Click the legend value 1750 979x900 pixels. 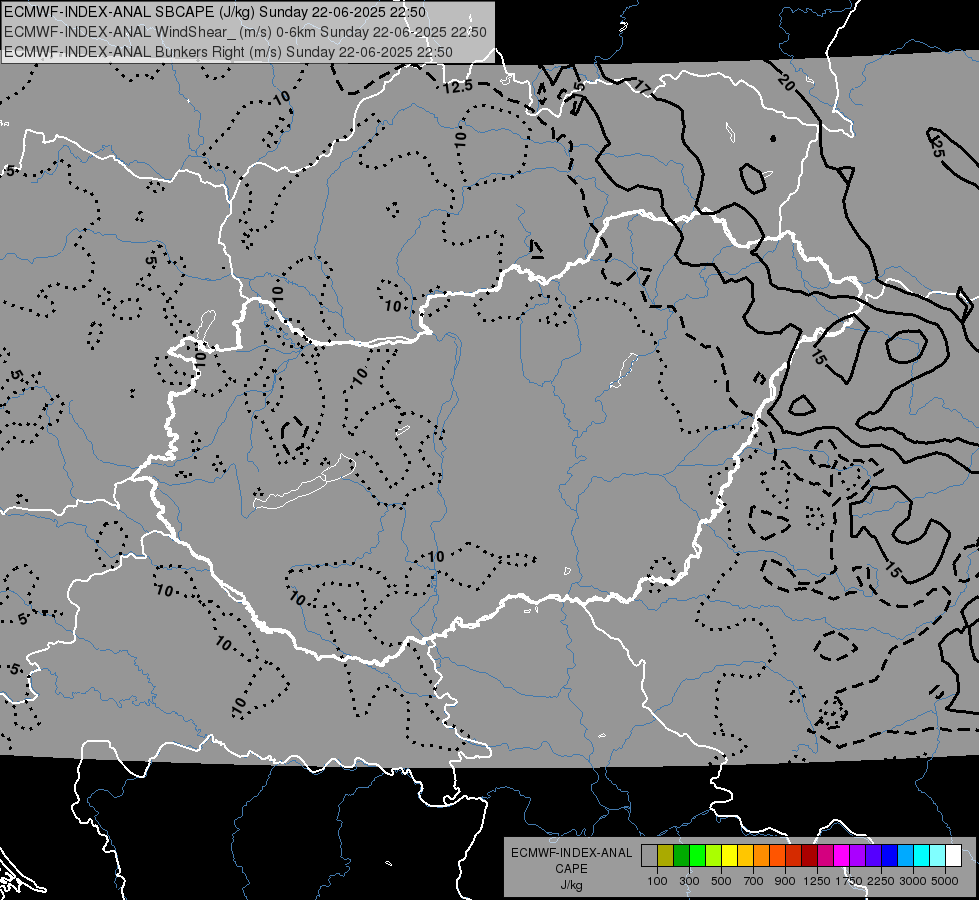coord(849,881)
